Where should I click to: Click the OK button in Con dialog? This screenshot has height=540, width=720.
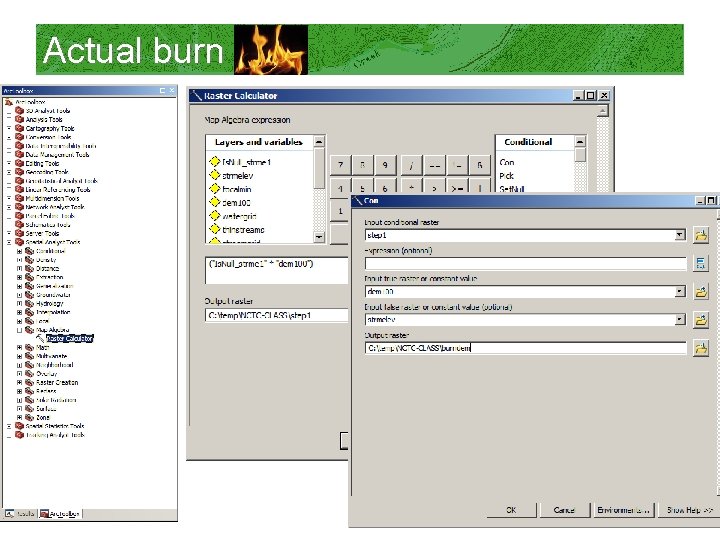coord(511,510)
